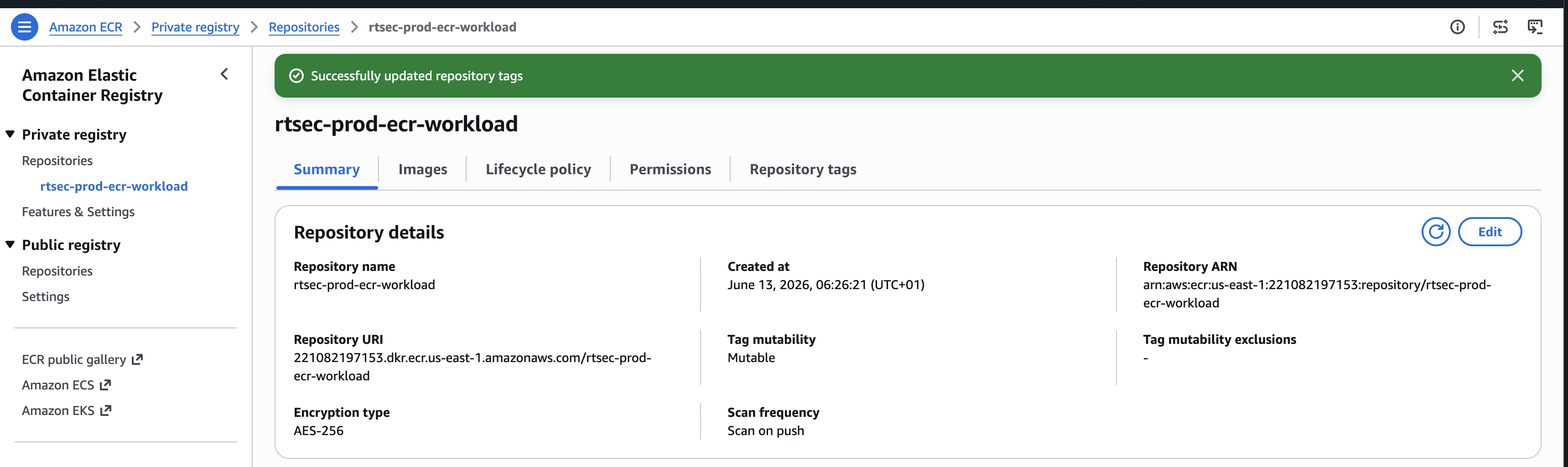Image resolution: width=1568 pixels, height=467 pixels.
Task: Go to Repositories breadcrumb link
Action: pos(304,27)
